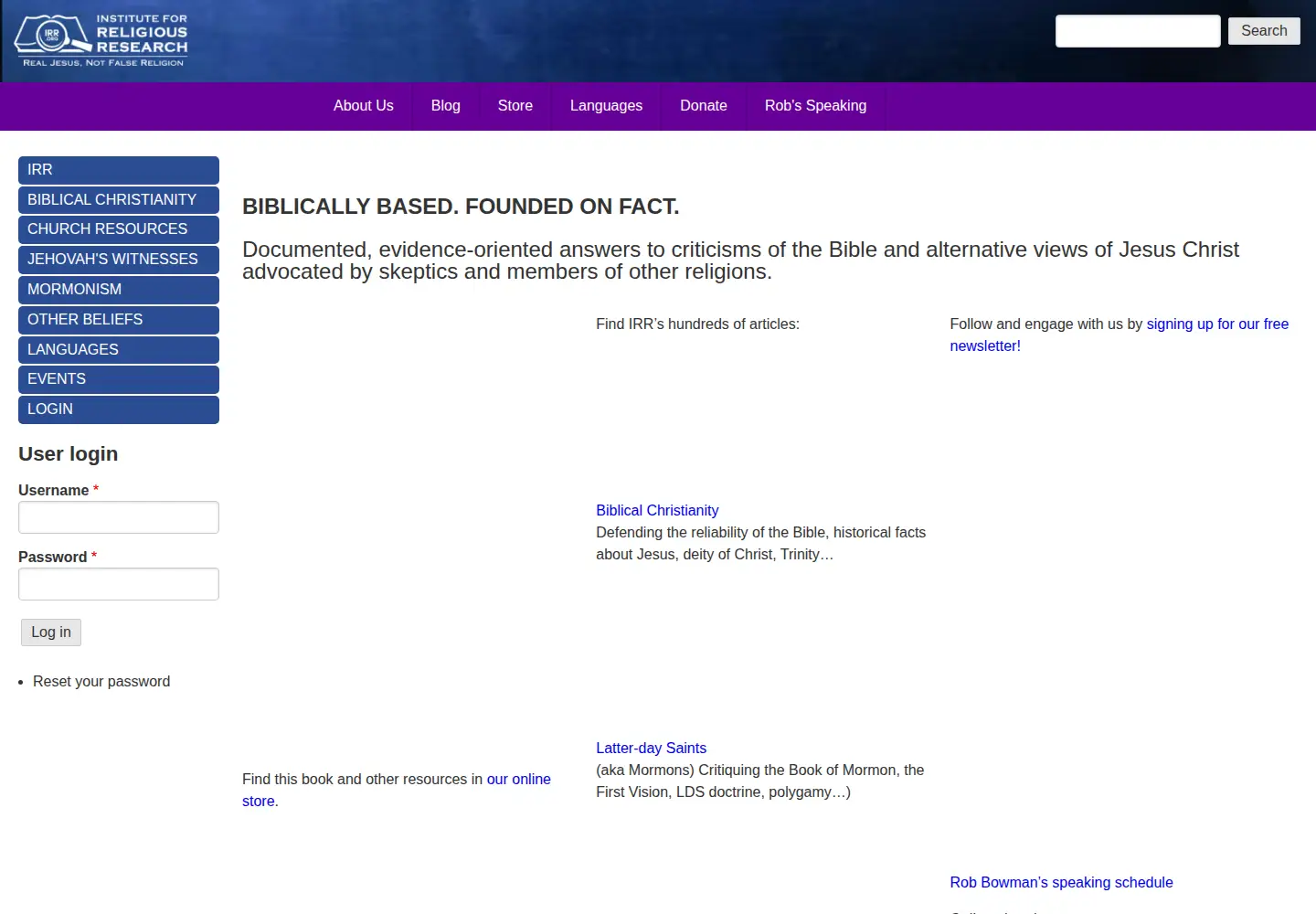
Task: Click the Search button
Action: pyautogui.click(x=1264, y=31)
